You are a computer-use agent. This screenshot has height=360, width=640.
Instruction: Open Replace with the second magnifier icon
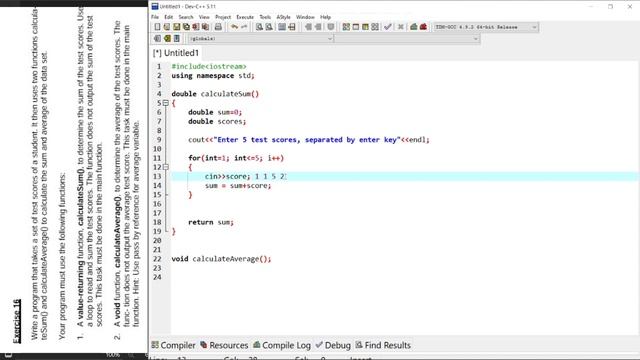pyautogui.click(x=269, y=27)
